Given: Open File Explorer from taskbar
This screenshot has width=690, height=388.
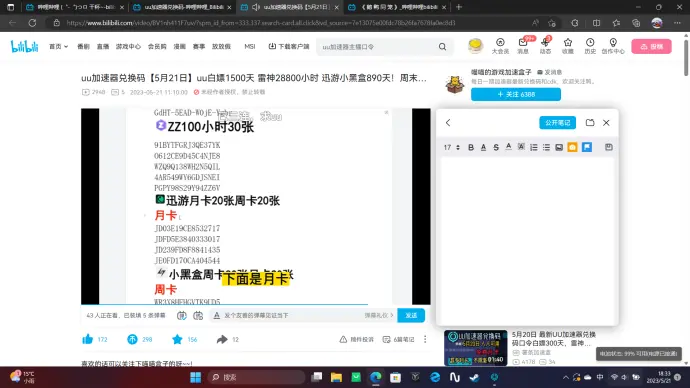Looking at the screenshot, I should coord(336,377).
